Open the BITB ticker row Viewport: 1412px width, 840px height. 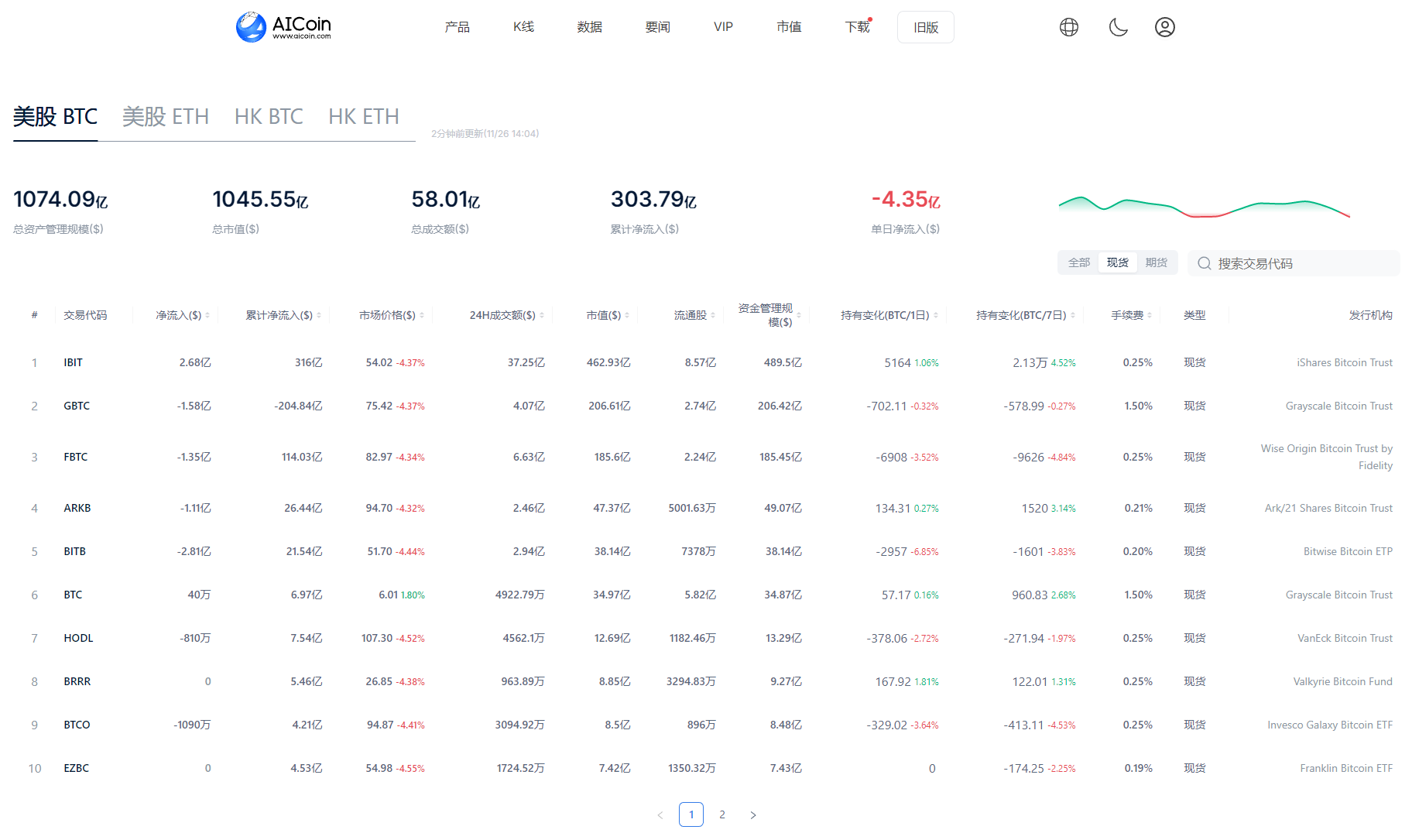(x=706, y=551)
